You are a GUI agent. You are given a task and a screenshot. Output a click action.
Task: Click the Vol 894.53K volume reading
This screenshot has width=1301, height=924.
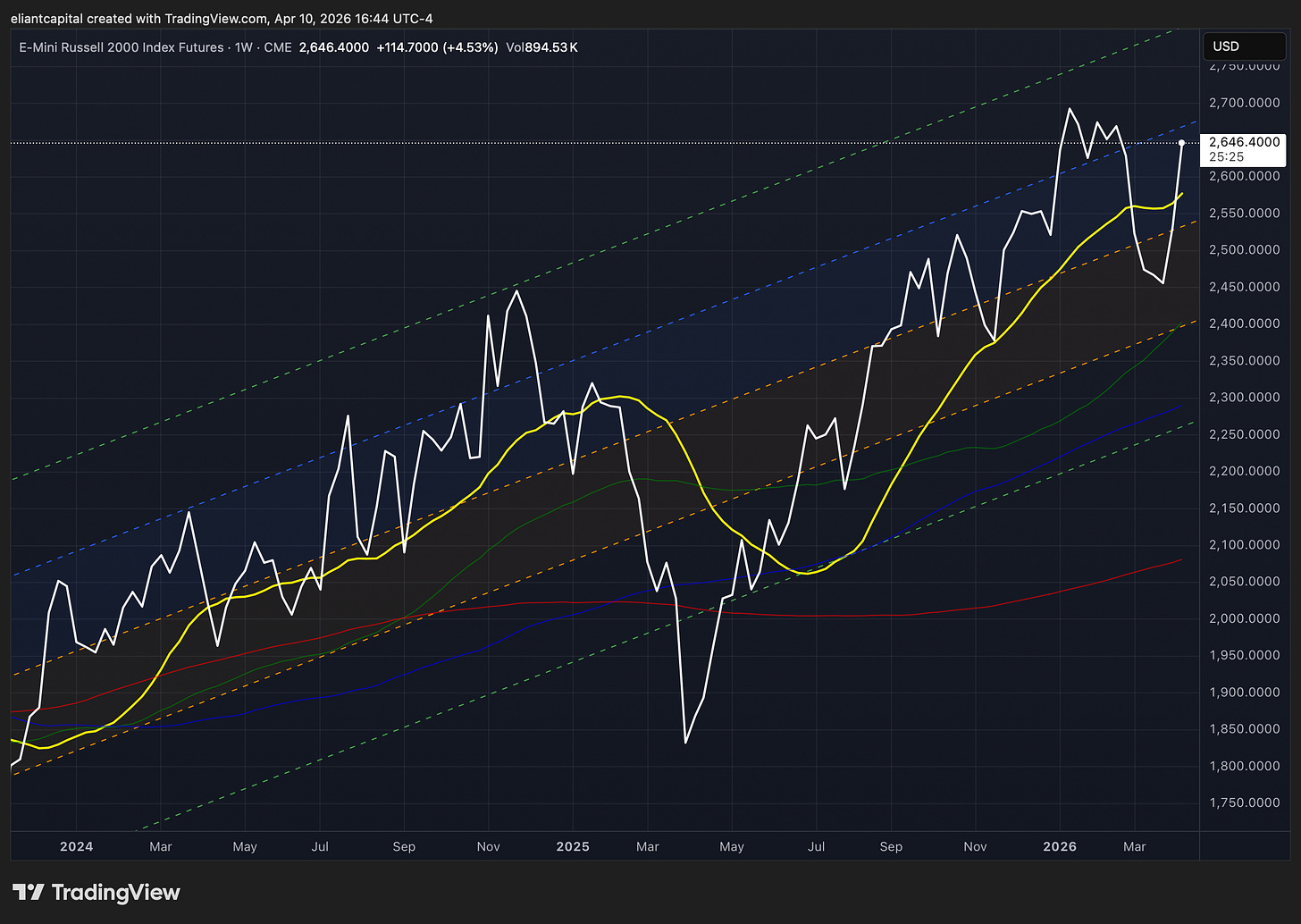click(541, 47)
